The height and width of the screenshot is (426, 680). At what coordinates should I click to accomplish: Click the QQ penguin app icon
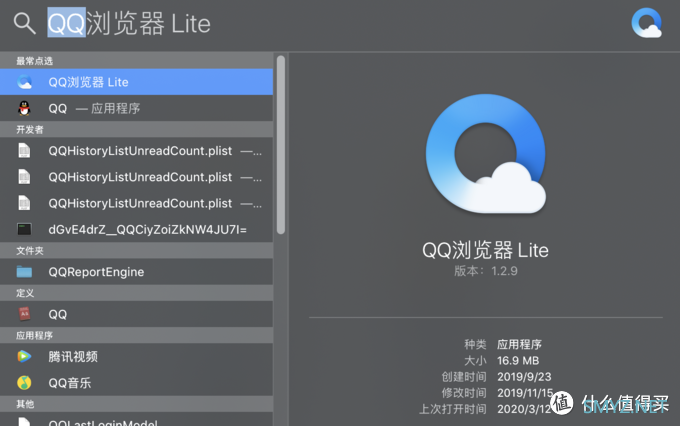click(x=24, y=108)
